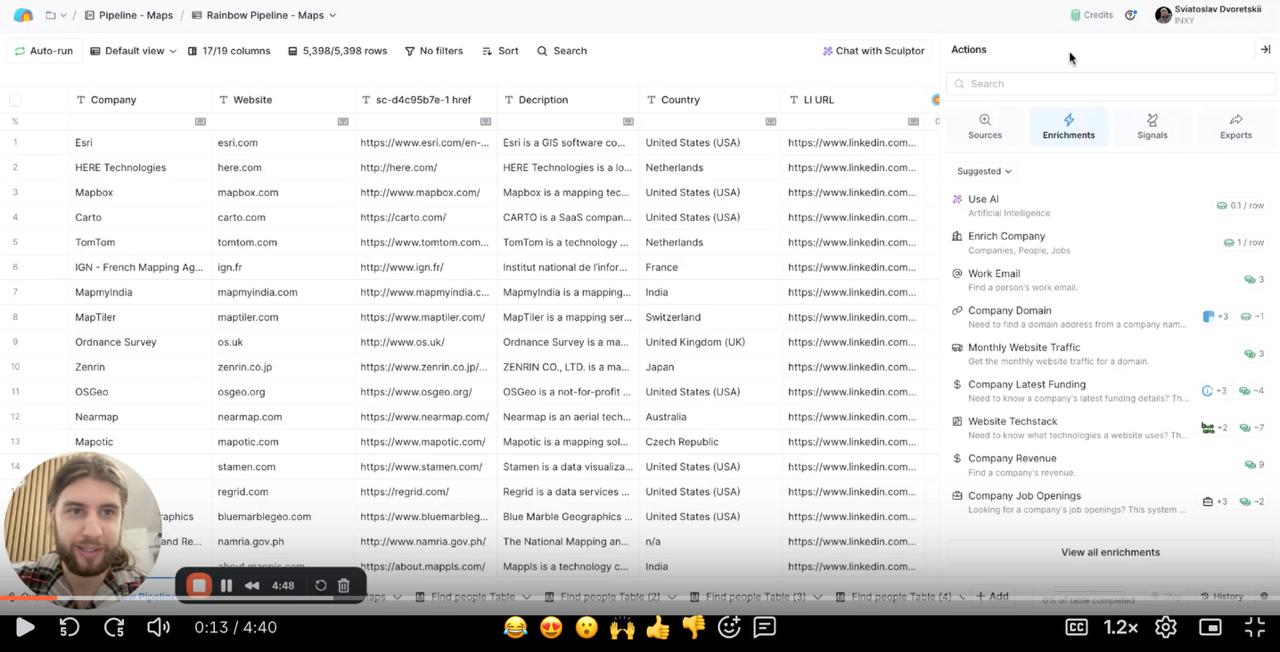The image size is (1280, 652).
Task: Collapse the Actions panel with arrow icon
Action: click(x=1264, y=49)
